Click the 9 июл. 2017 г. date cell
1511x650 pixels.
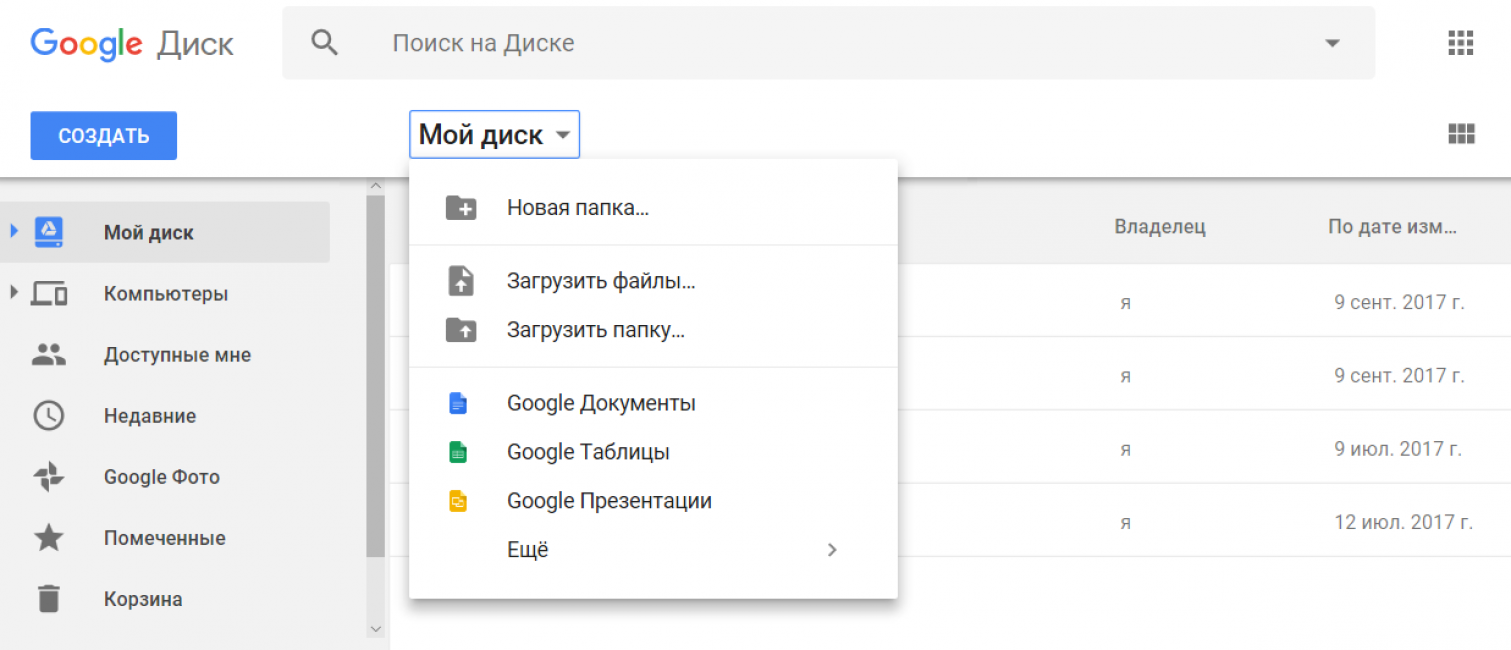pos(1398,449)
